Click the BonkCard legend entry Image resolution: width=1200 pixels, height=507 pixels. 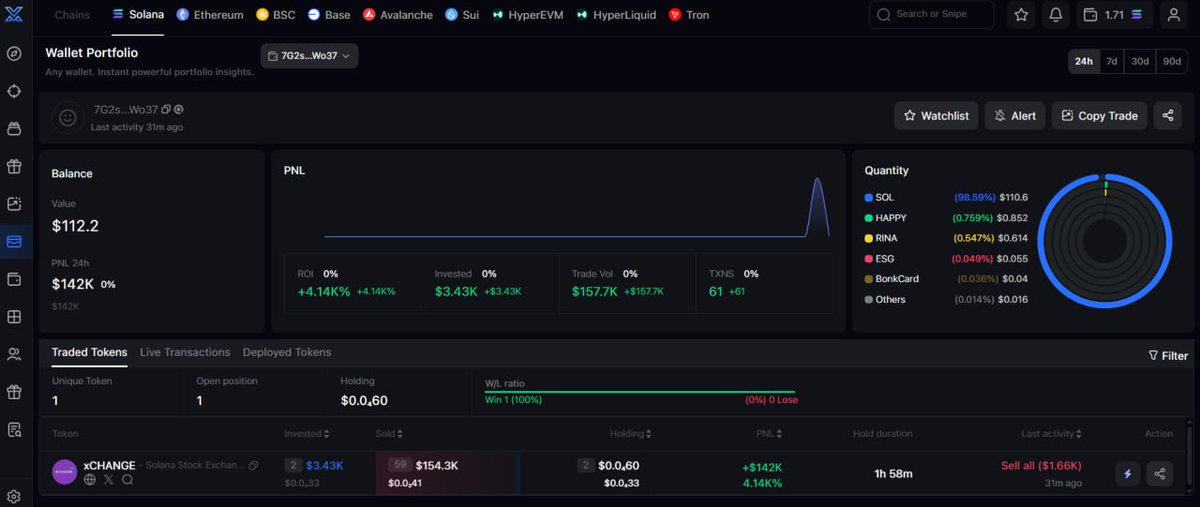[x=946, y=279]
